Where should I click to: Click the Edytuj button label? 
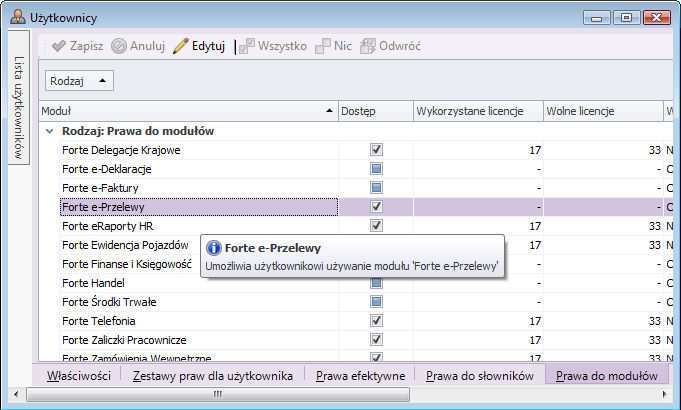tap(208, 46)
